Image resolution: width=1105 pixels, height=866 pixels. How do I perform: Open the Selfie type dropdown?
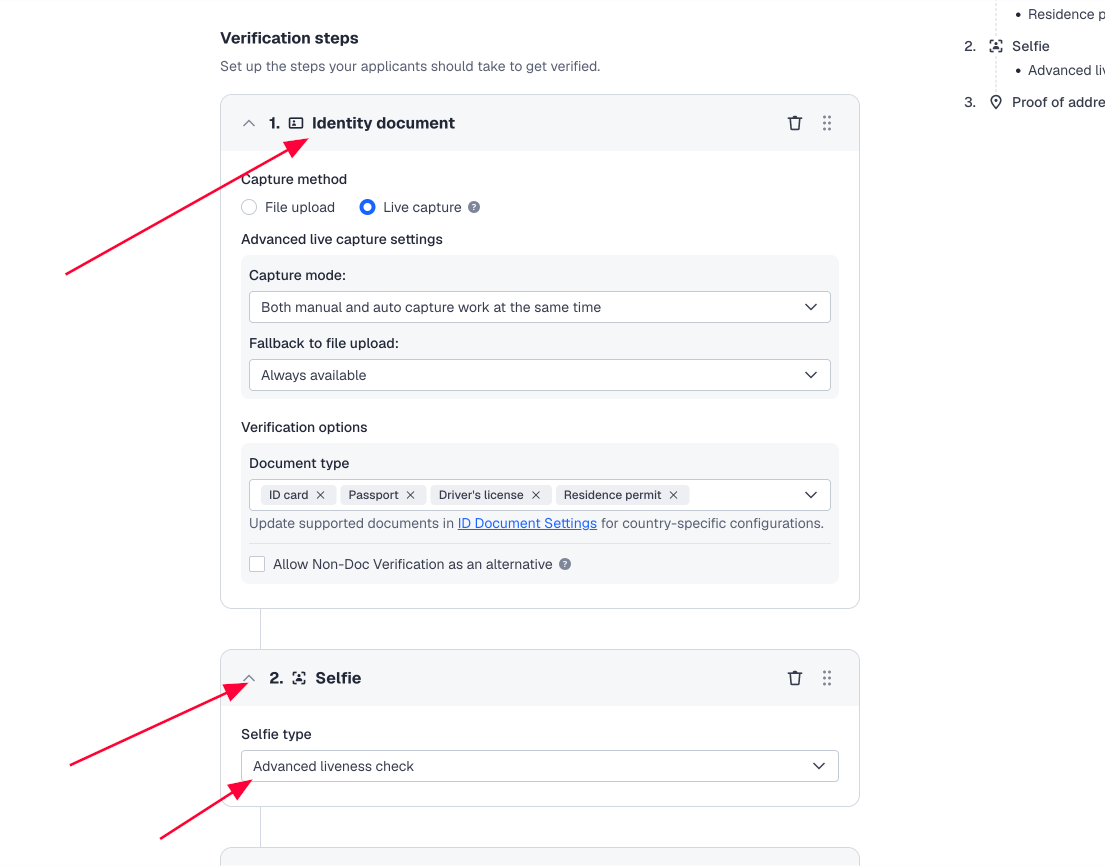click(x=540, y=767)
